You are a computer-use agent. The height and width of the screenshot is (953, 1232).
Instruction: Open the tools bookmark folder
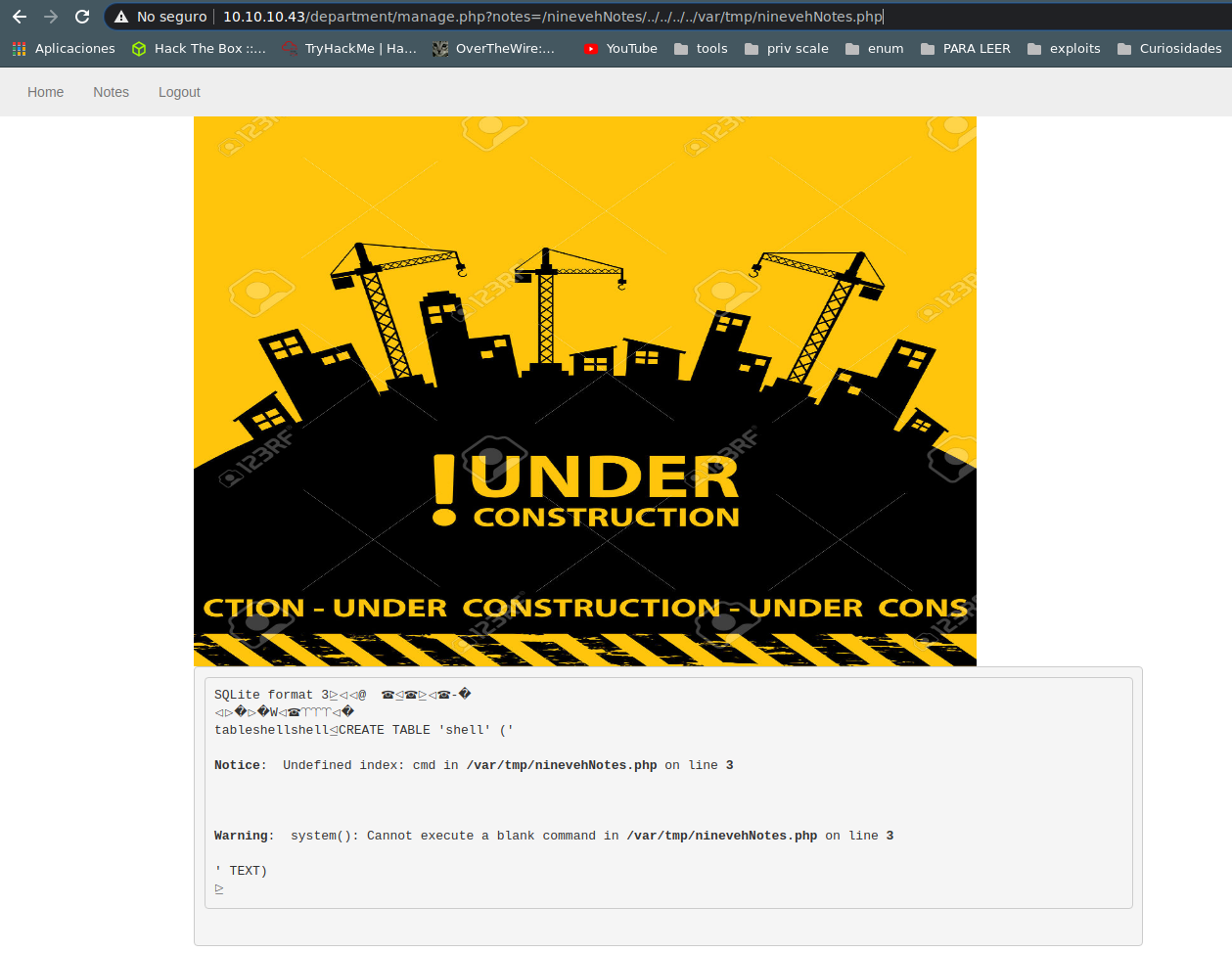(x=701, y=48)
